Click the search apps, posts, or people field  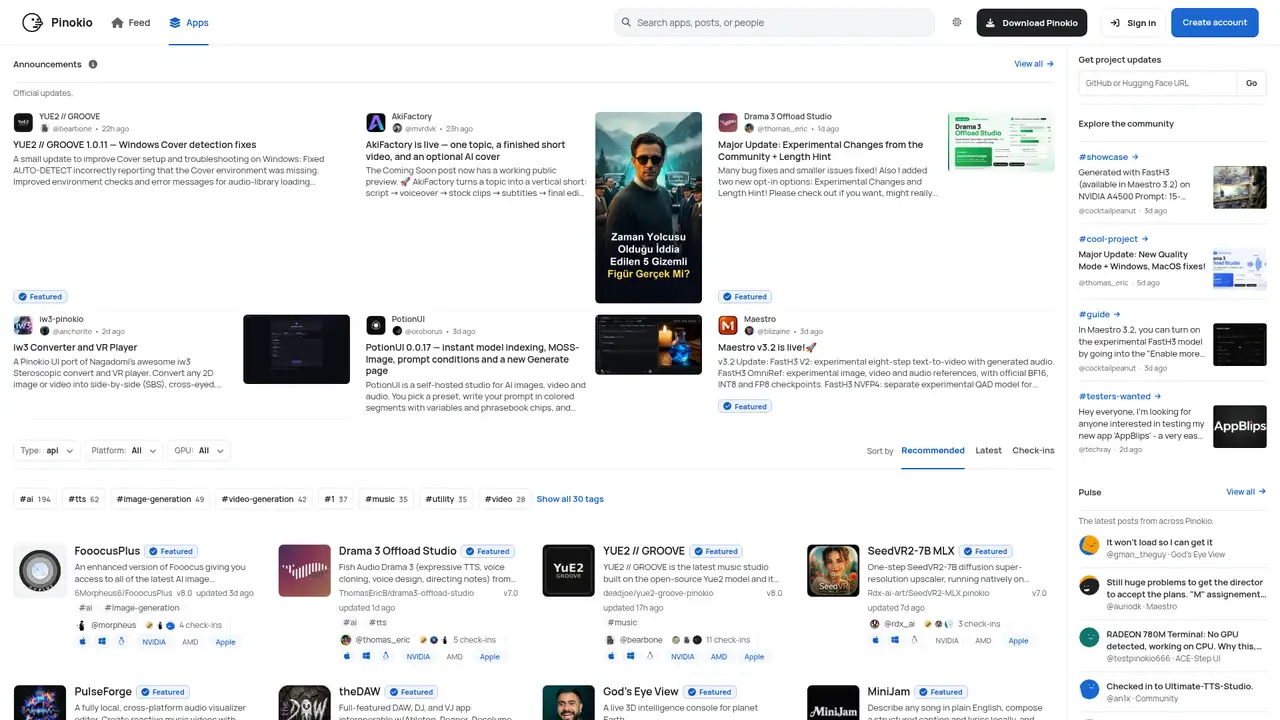click(774, 22)
